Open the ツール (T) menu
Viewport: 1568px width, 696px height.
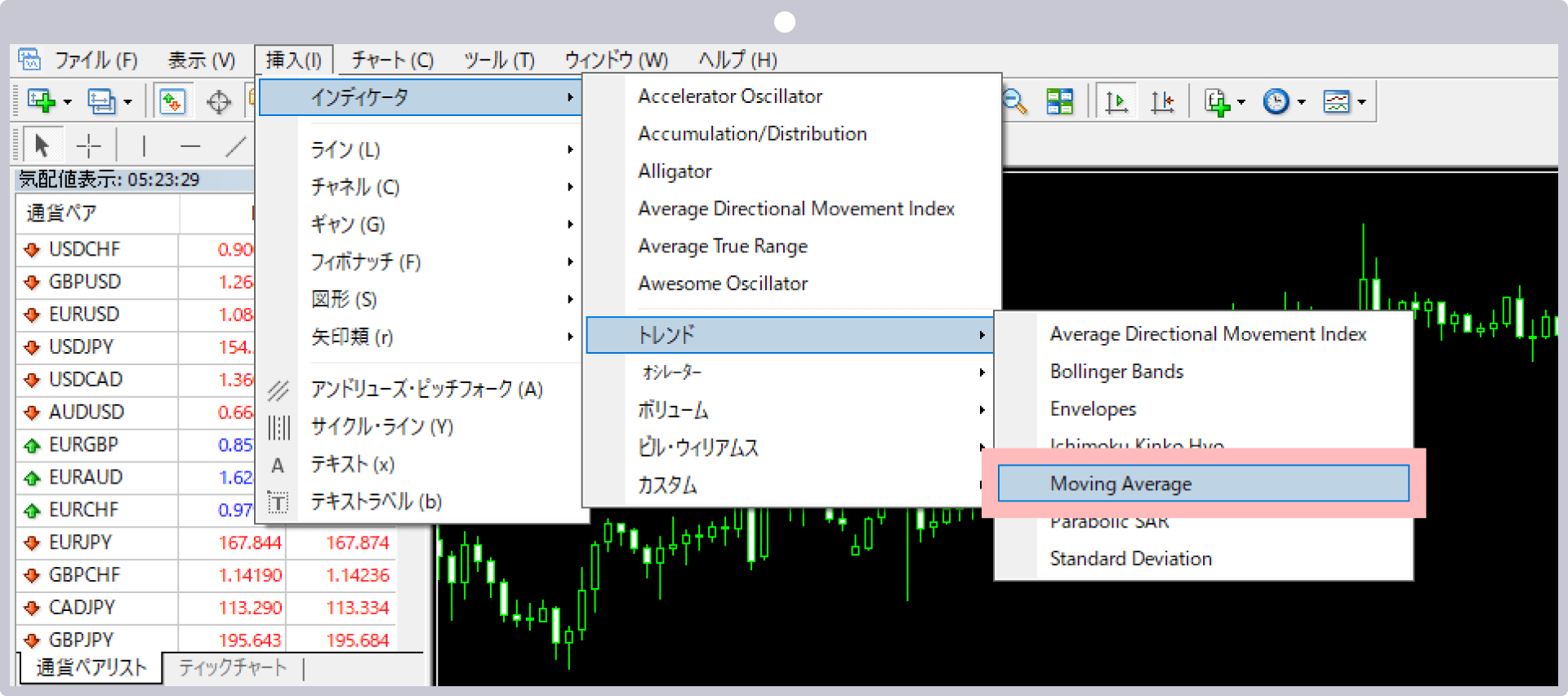tap(499, 60)
